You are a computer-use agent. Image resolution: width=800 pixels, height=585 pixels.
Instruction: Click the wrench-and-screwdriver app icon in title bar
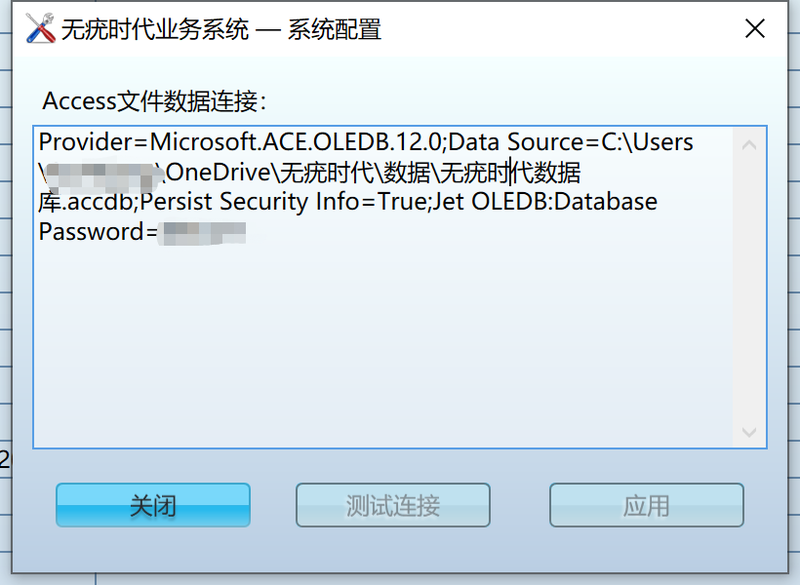[x=40, y=28]
